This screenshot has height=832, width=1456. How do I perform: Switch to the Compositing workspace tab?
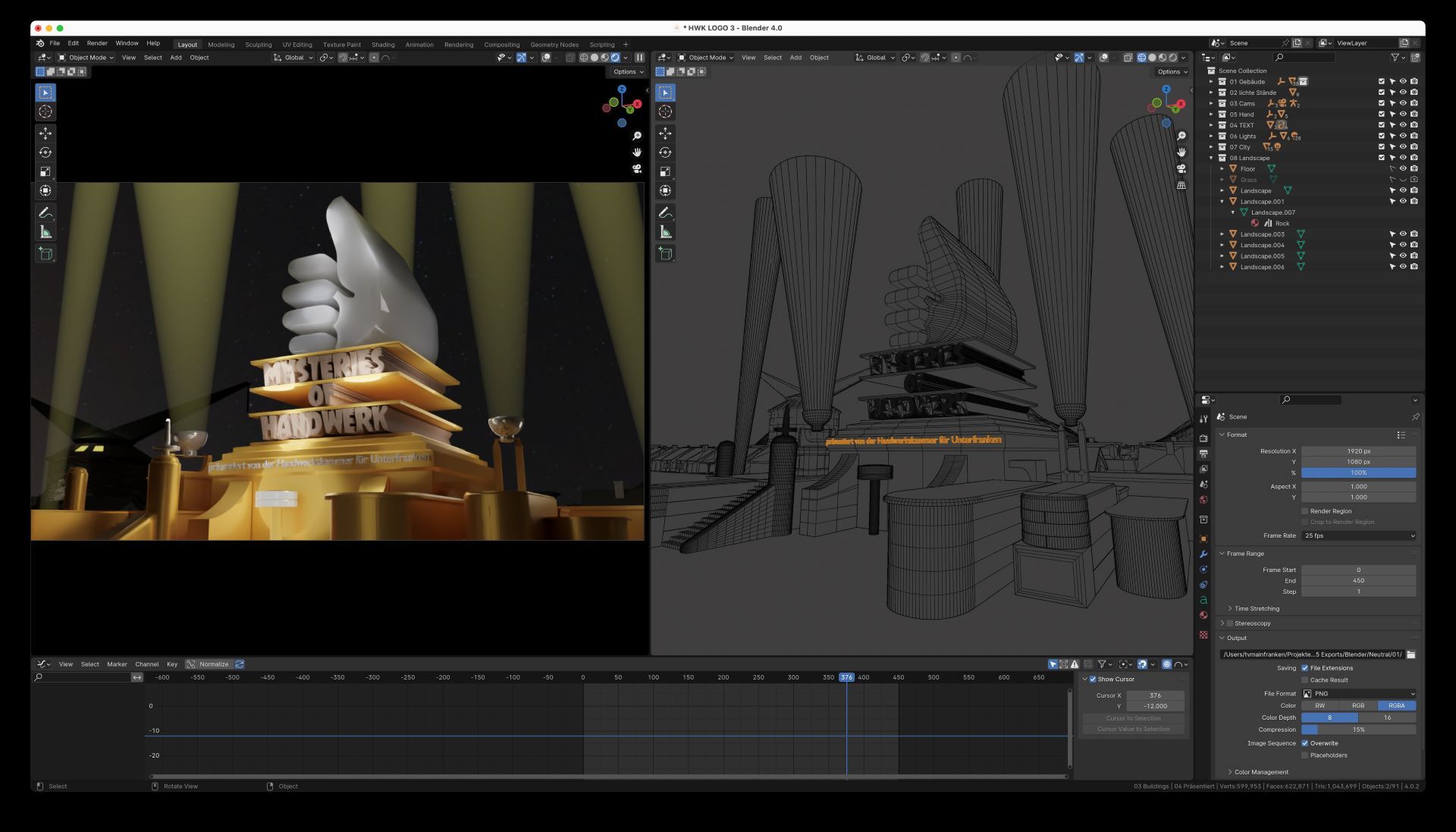pos(502,45)
